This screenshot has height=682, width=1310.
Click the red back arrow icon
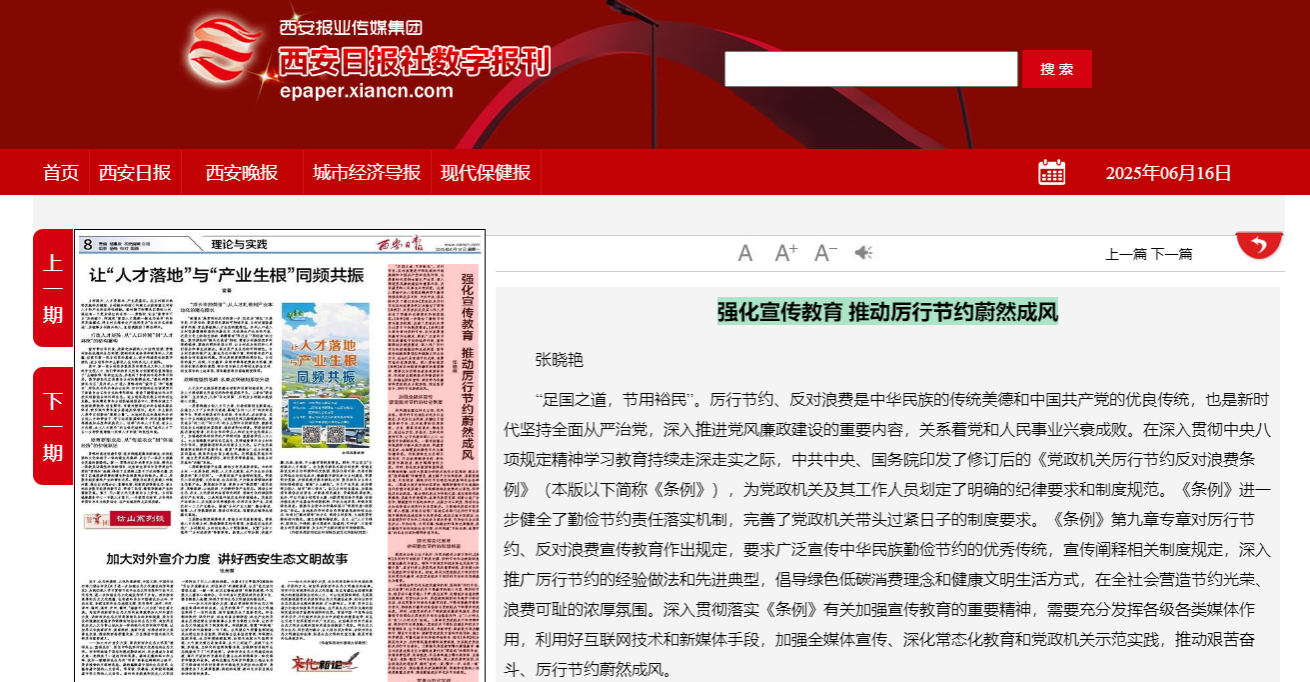(x=1259, y=244)
